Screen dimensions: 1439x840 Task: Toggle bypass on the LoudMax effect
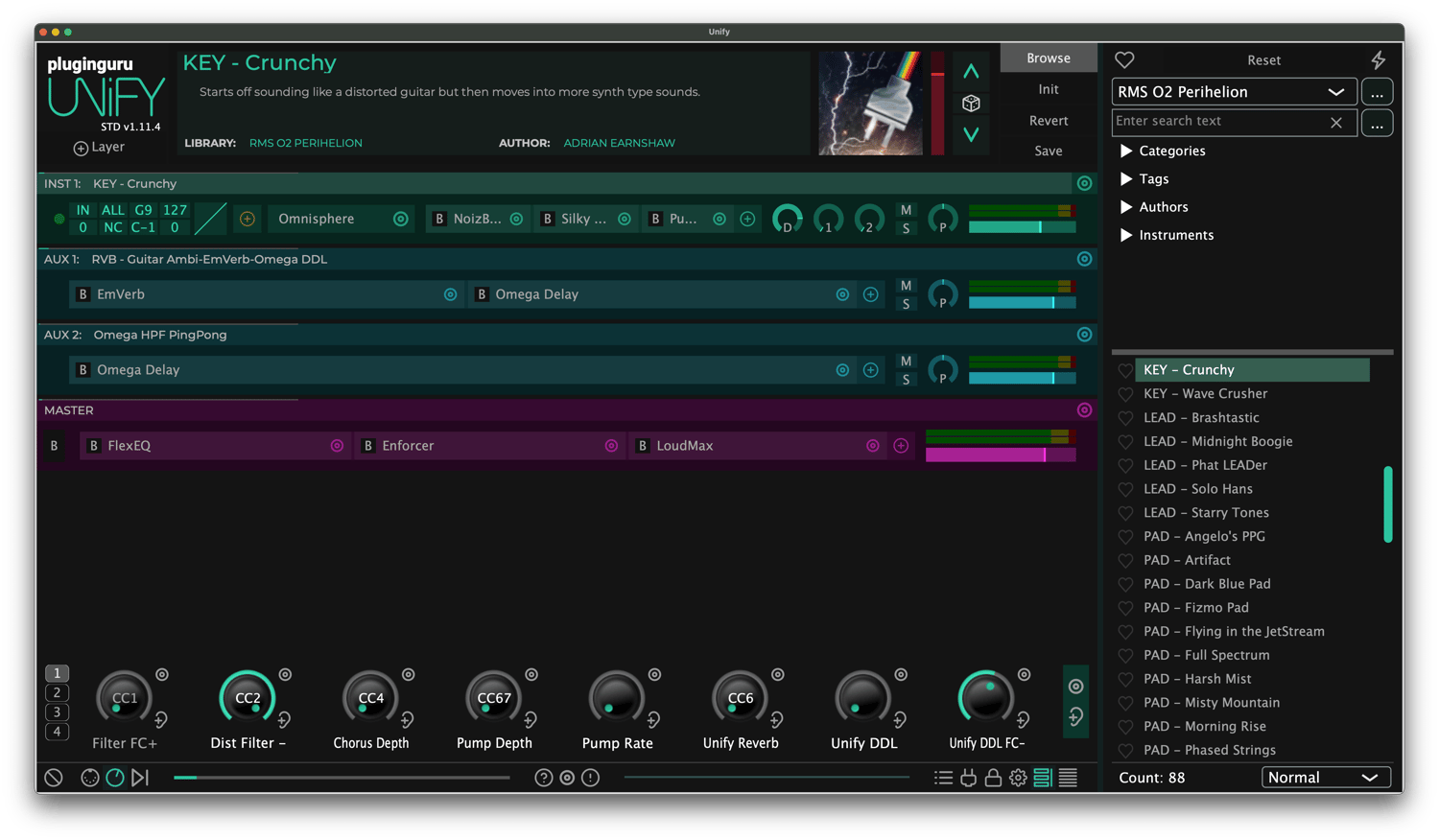click(642, 446)
